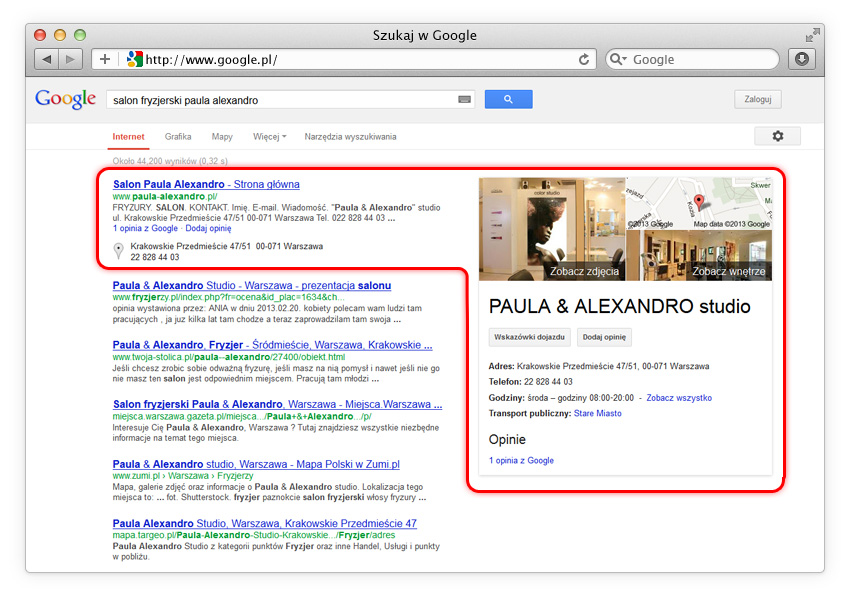Click the www.paula-alexandro.pl green URL

click(165, 196)
